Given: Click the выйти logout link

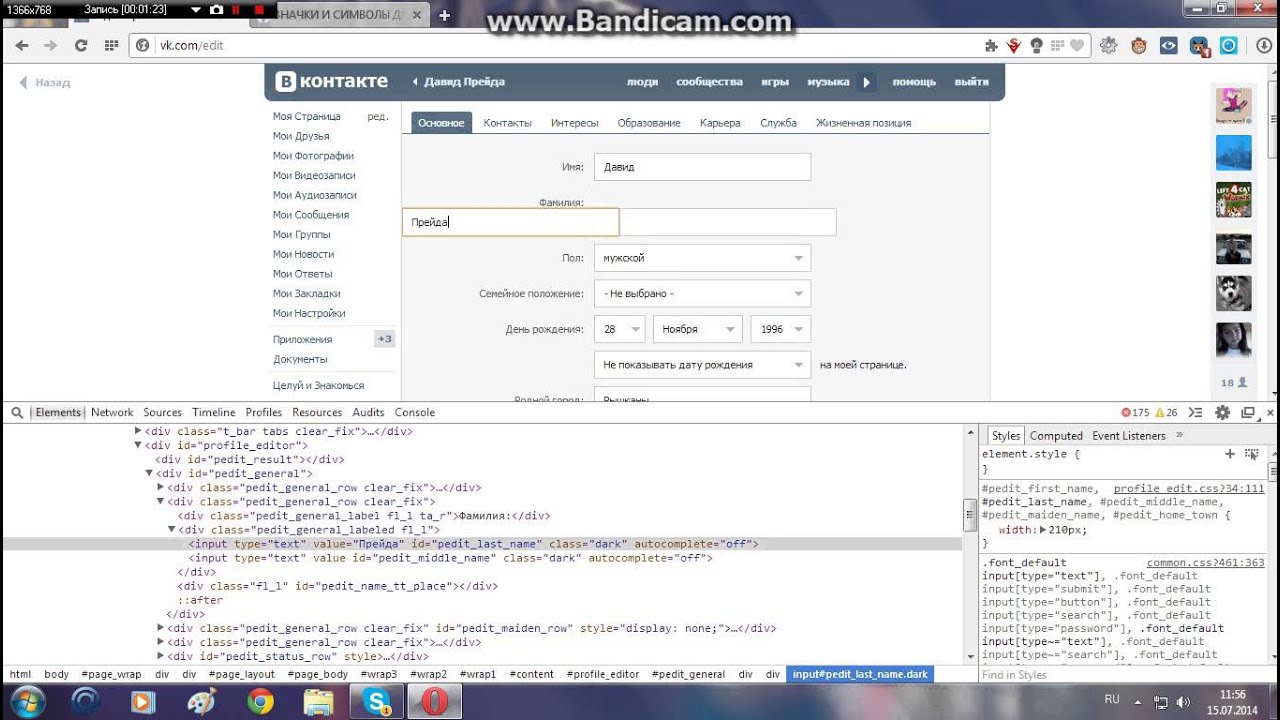Looking at the screenshot, I should (x=971, y=82).
